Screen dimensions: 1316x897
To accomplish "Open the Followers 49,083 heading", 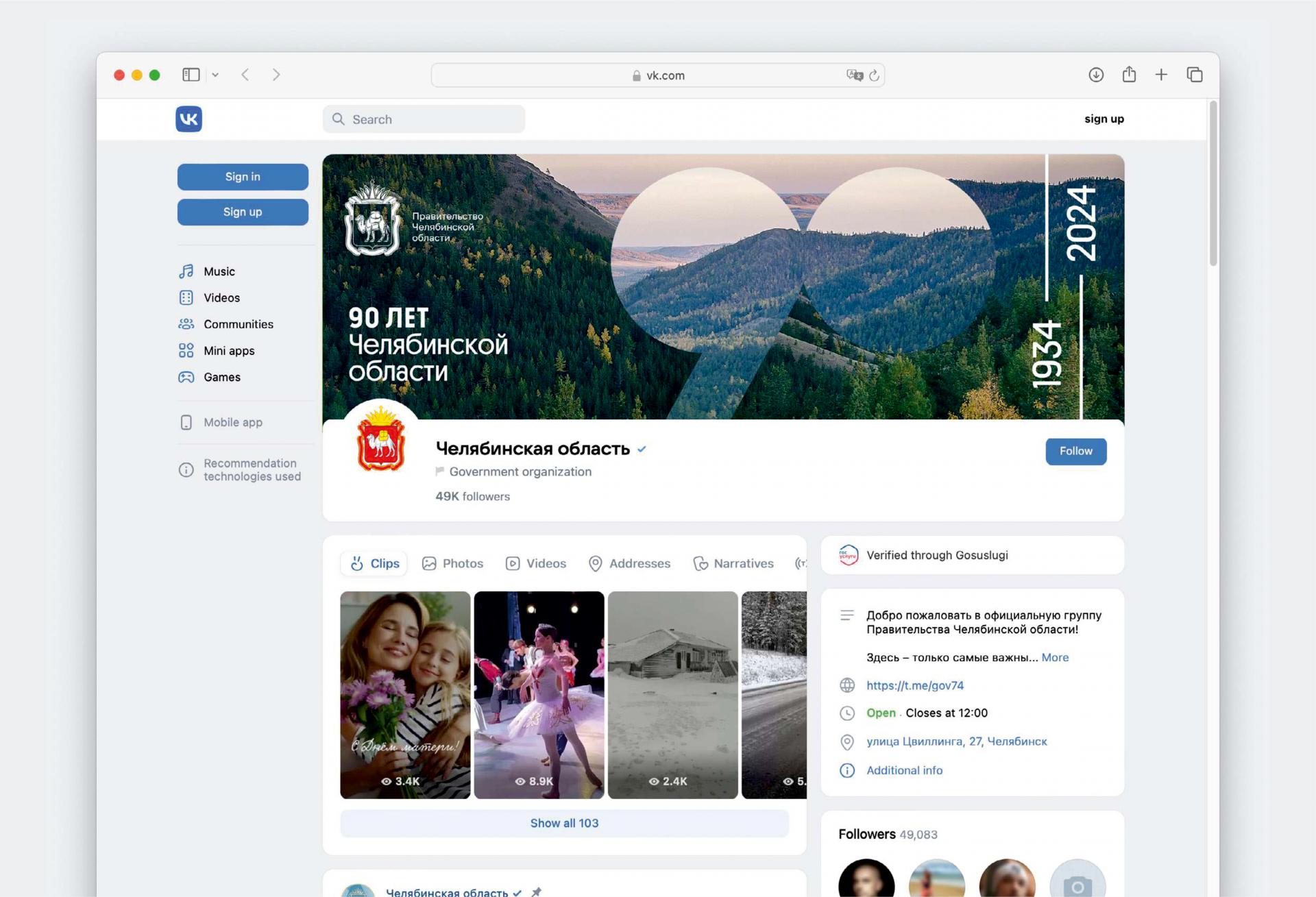I will click(x=888, y=834).
